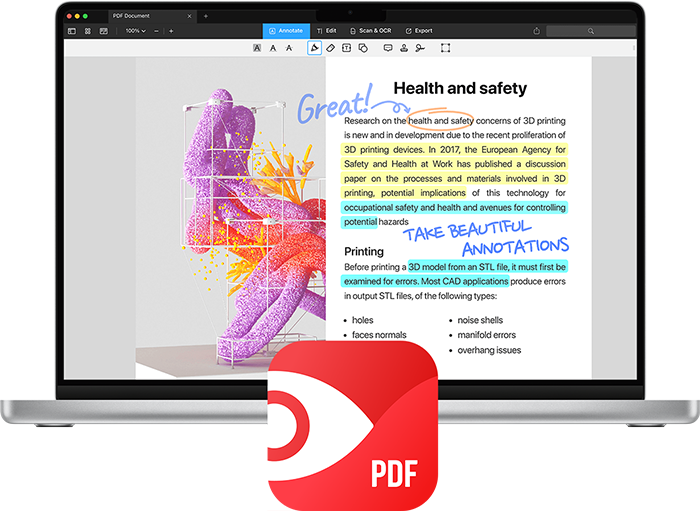
Task: Click the Printing subheading
Action: point(364,251)
